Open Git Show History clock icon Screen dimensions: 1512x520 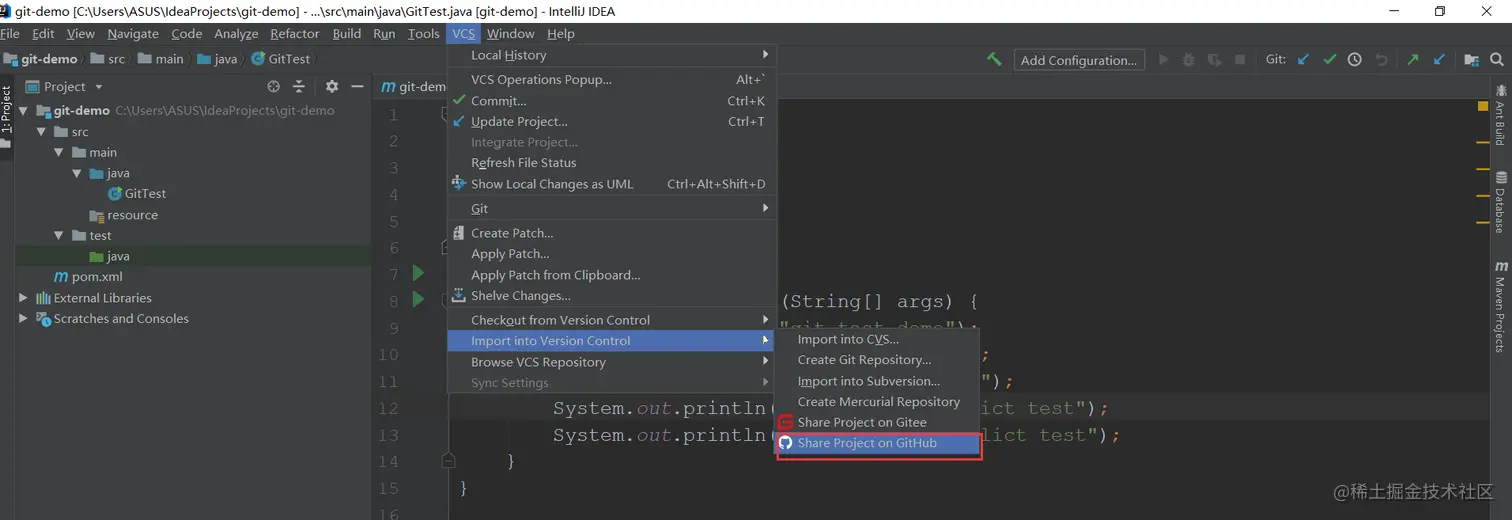(x=1355, y=60)
